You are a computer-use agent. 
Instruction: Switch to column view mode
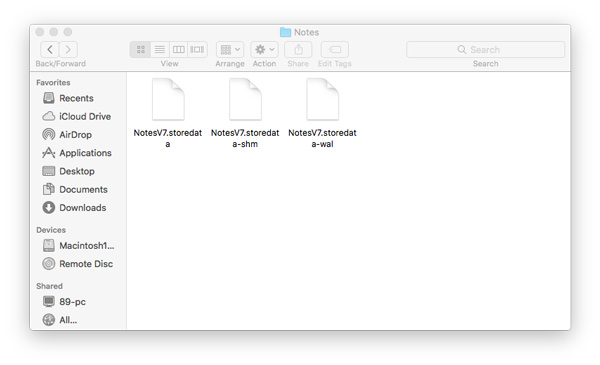[178, 49]
